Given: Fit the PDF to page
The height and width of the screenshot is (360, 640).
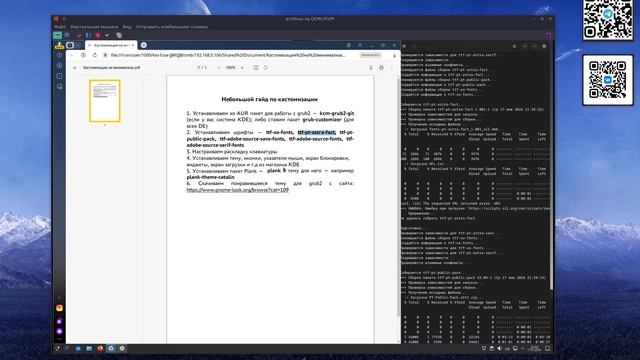Looking at the screenshot, I should 256,68.
